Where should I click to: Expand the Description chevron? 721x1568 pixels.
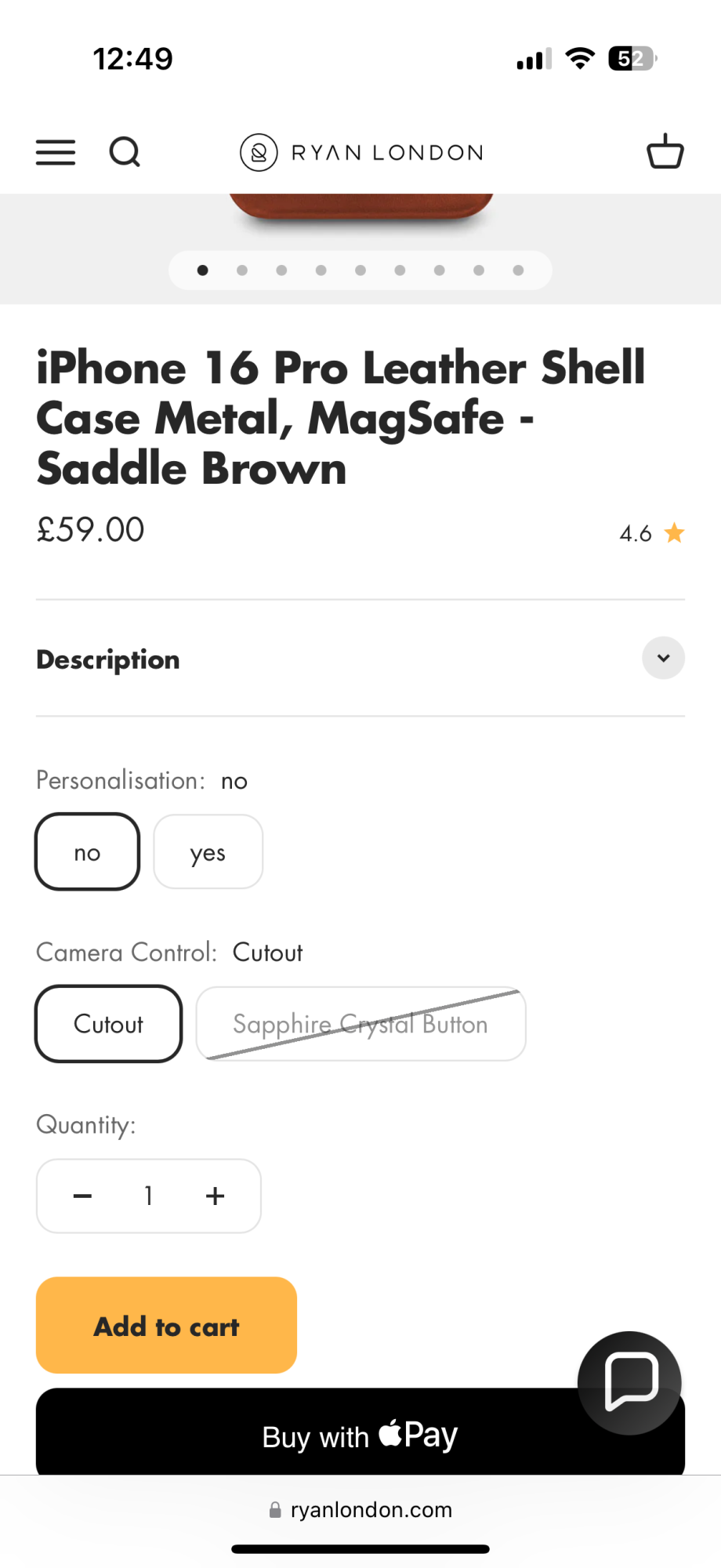(663, 658)
